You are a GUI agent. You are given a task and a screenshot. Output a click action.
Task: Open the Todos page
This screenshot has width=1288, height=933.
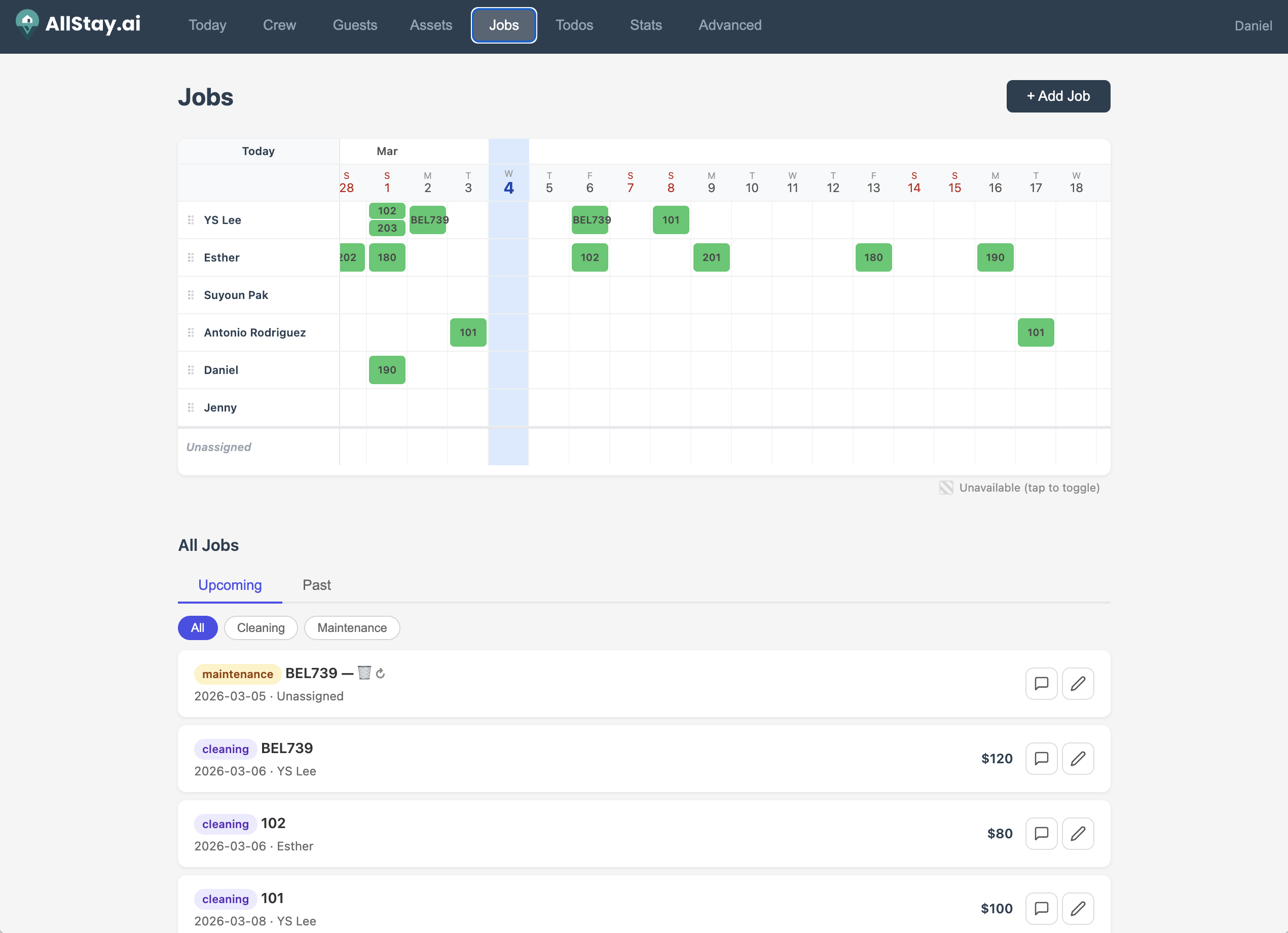pyautogui.click(x=574, y=25)
